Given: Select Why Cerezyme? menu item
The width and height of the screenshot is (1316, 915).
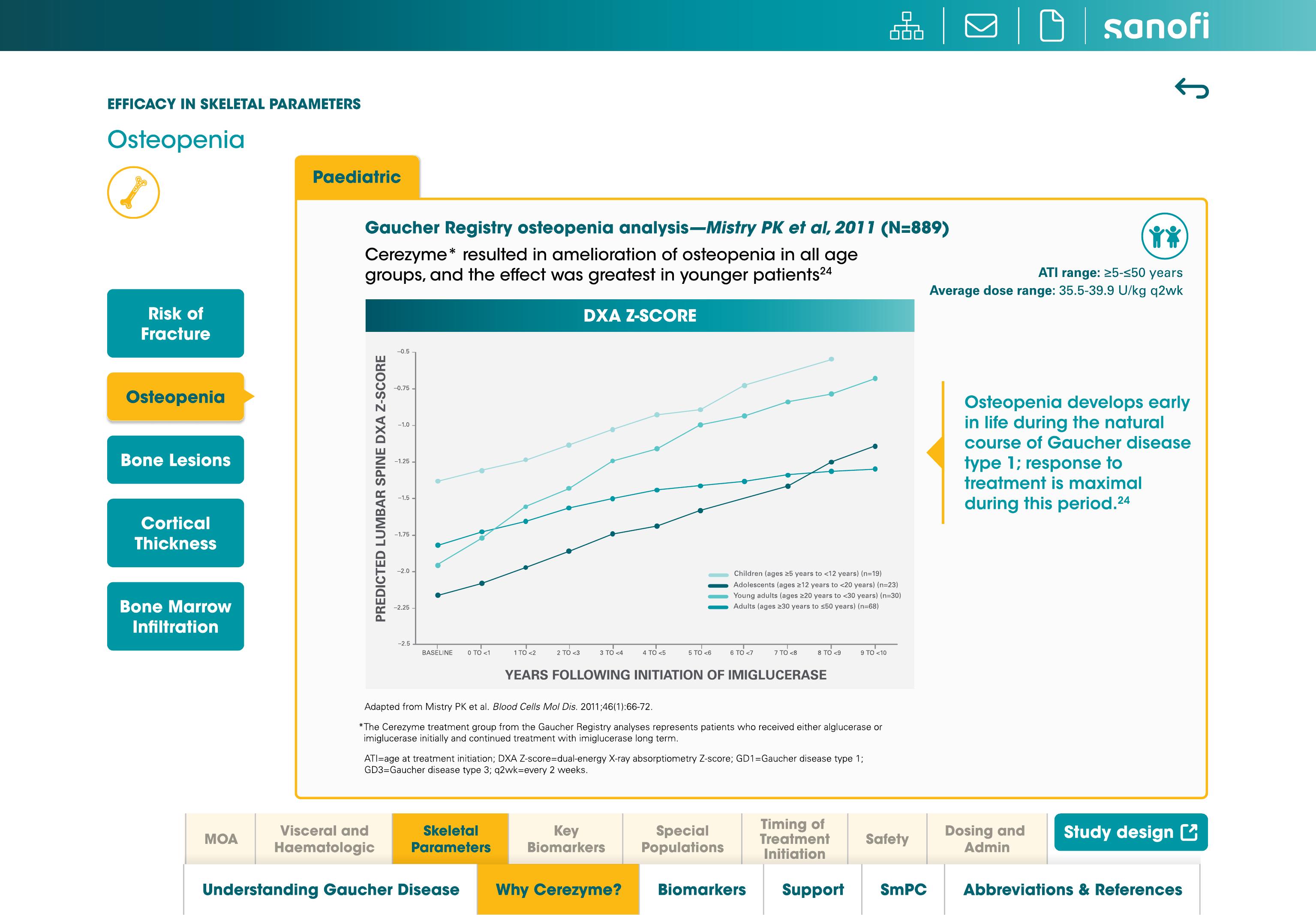Looking at the screenshot, I should [x=558, y=889].
